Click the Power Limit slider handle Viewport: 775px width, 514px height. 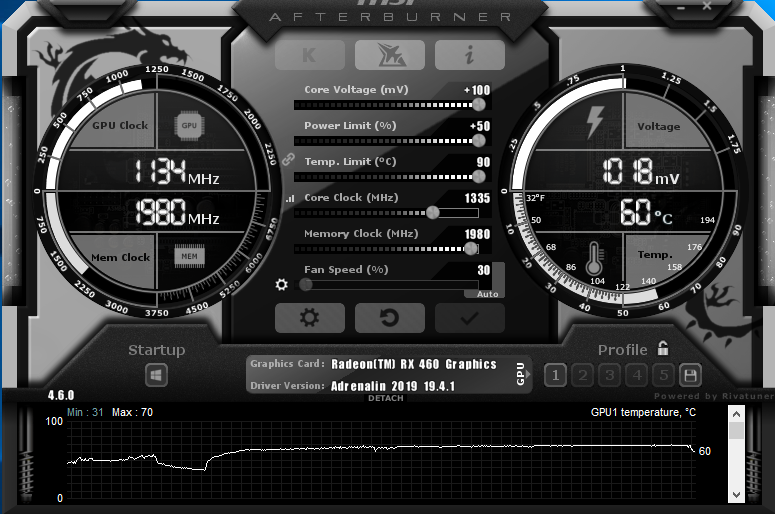478,140
